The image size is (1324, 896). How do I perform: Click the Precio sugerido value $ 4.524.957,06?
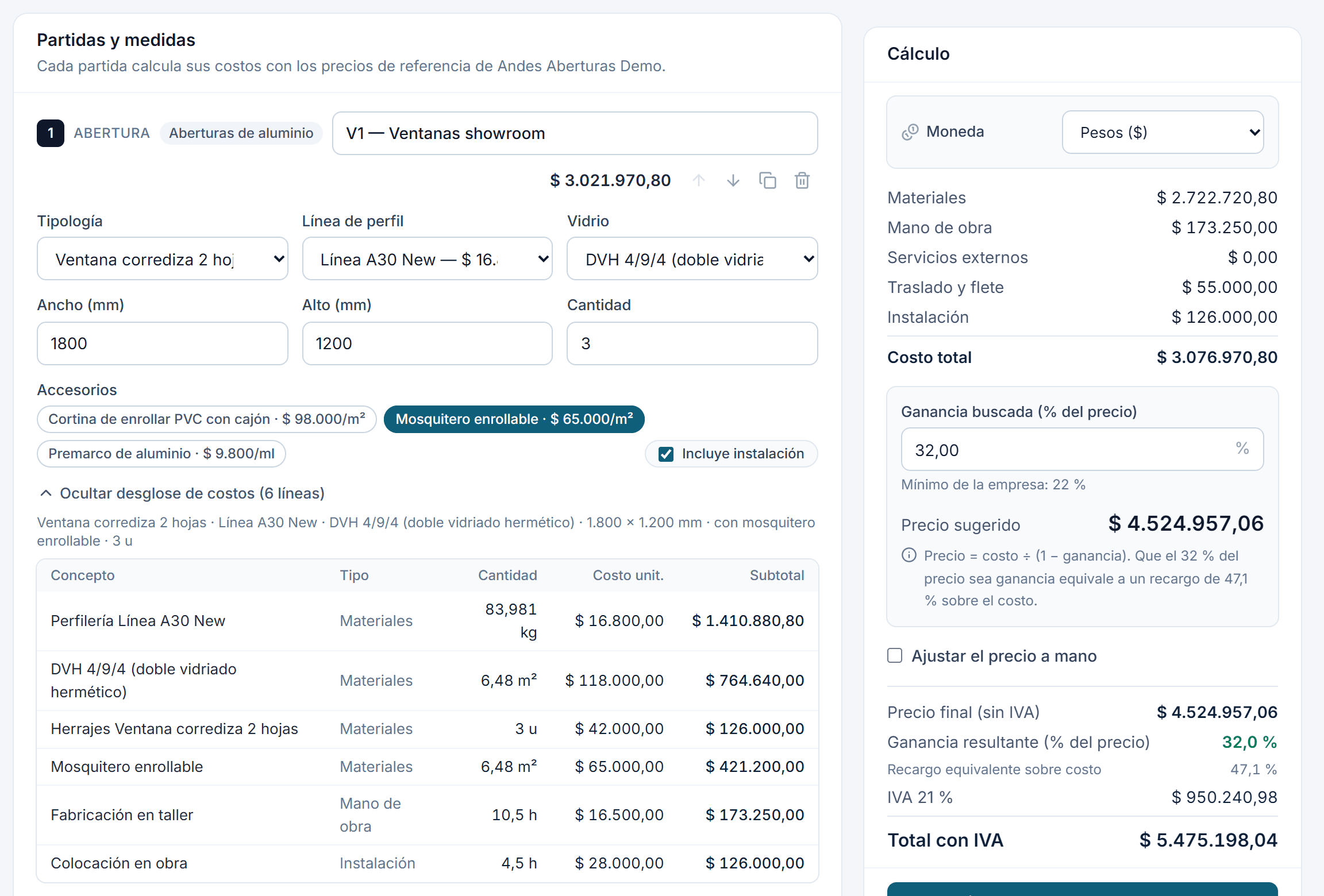tap(1186, 523)
